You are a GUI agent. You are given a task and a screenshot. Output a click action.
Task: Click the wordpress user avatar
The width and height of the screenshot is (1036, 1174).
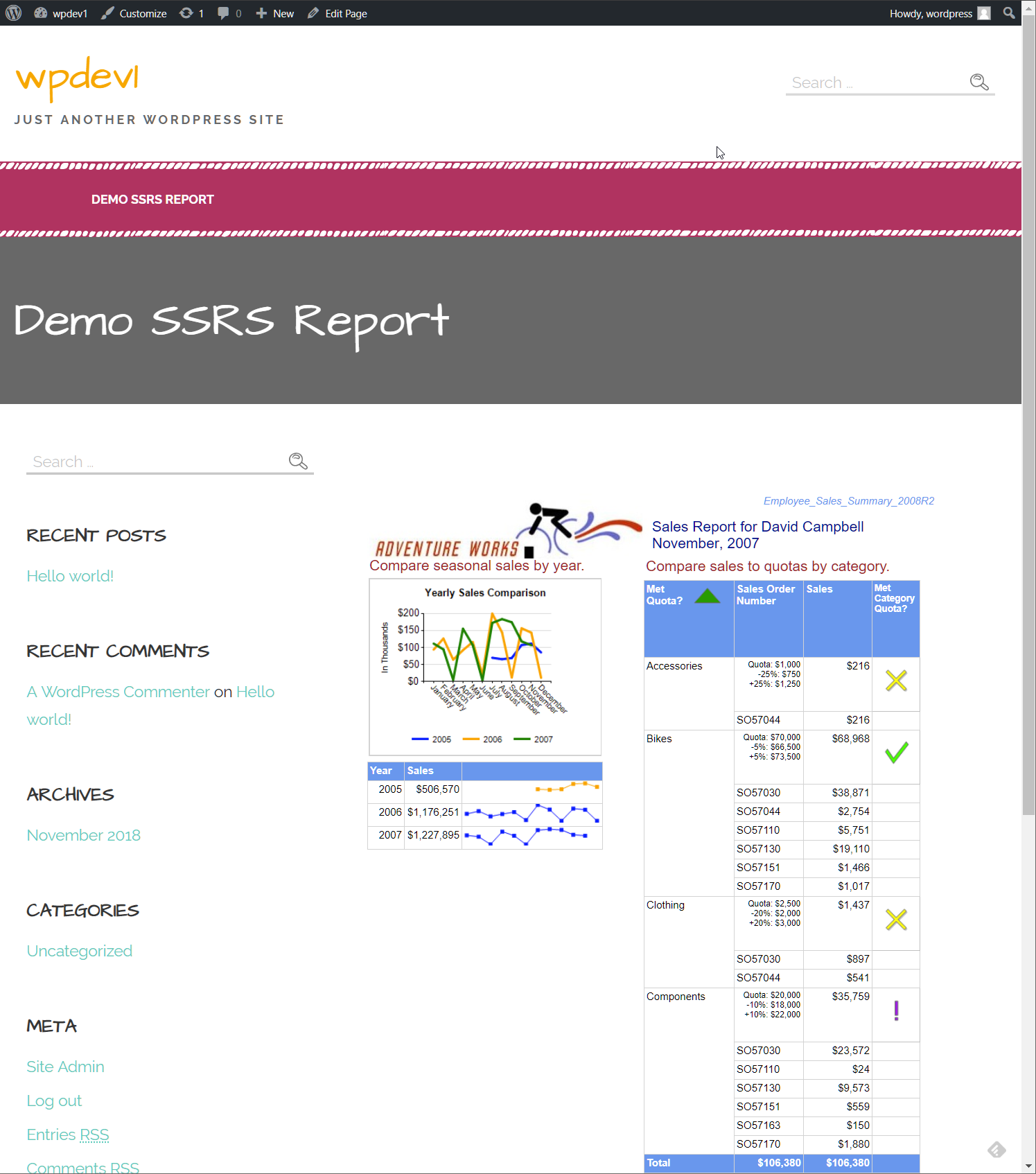[984, 13]
